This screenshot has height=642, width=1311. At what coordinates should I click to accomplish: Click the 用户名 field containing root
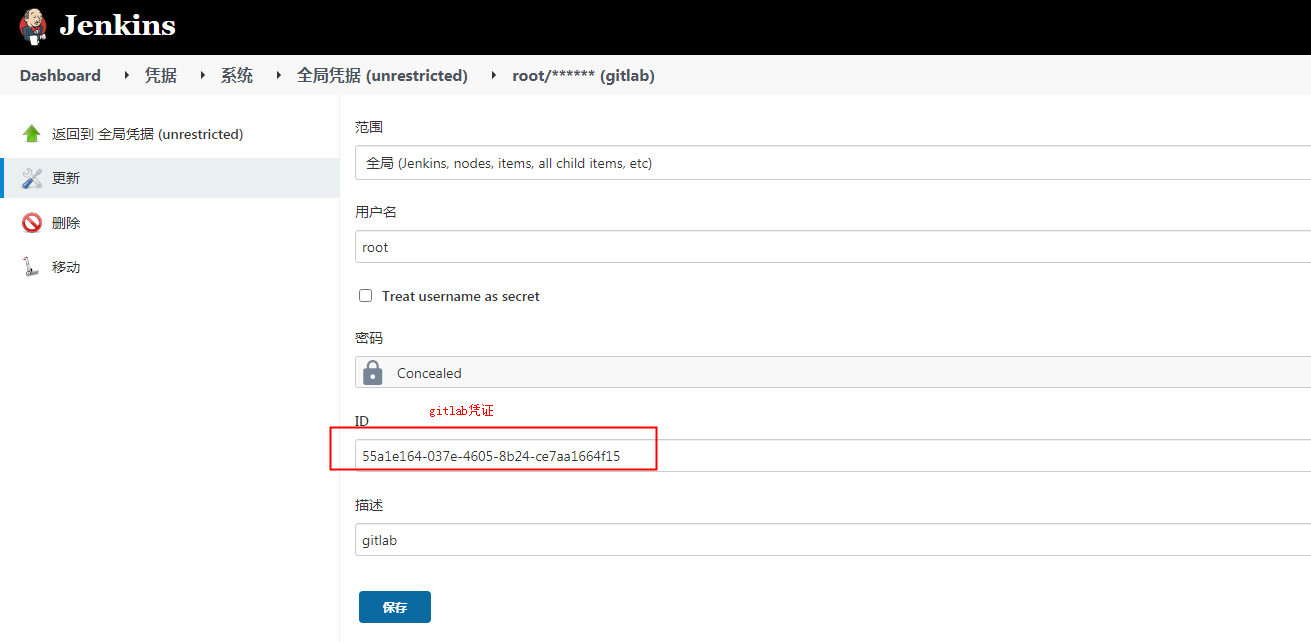coord(833,247)
